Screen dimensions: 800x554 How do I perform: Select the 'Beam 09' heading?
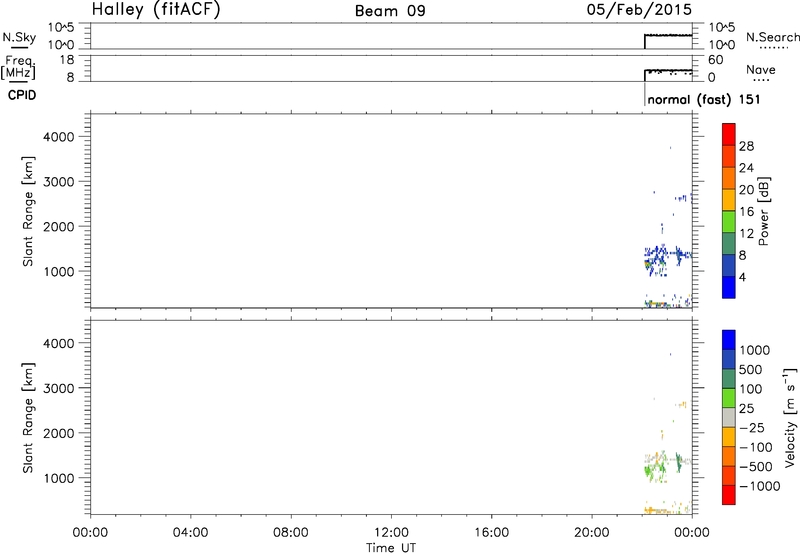click(390, 11)
